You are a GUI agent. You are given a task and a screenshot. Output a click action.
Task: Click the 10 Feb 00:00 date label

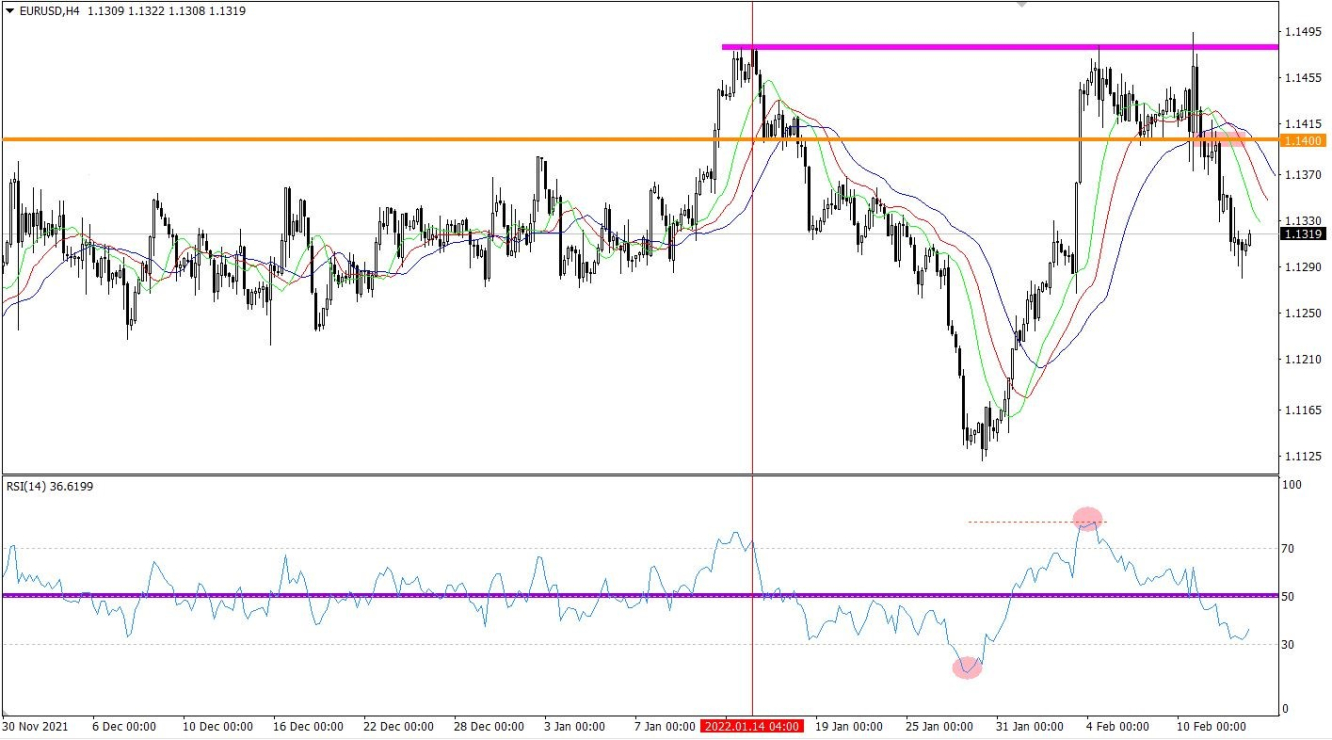1210,727
